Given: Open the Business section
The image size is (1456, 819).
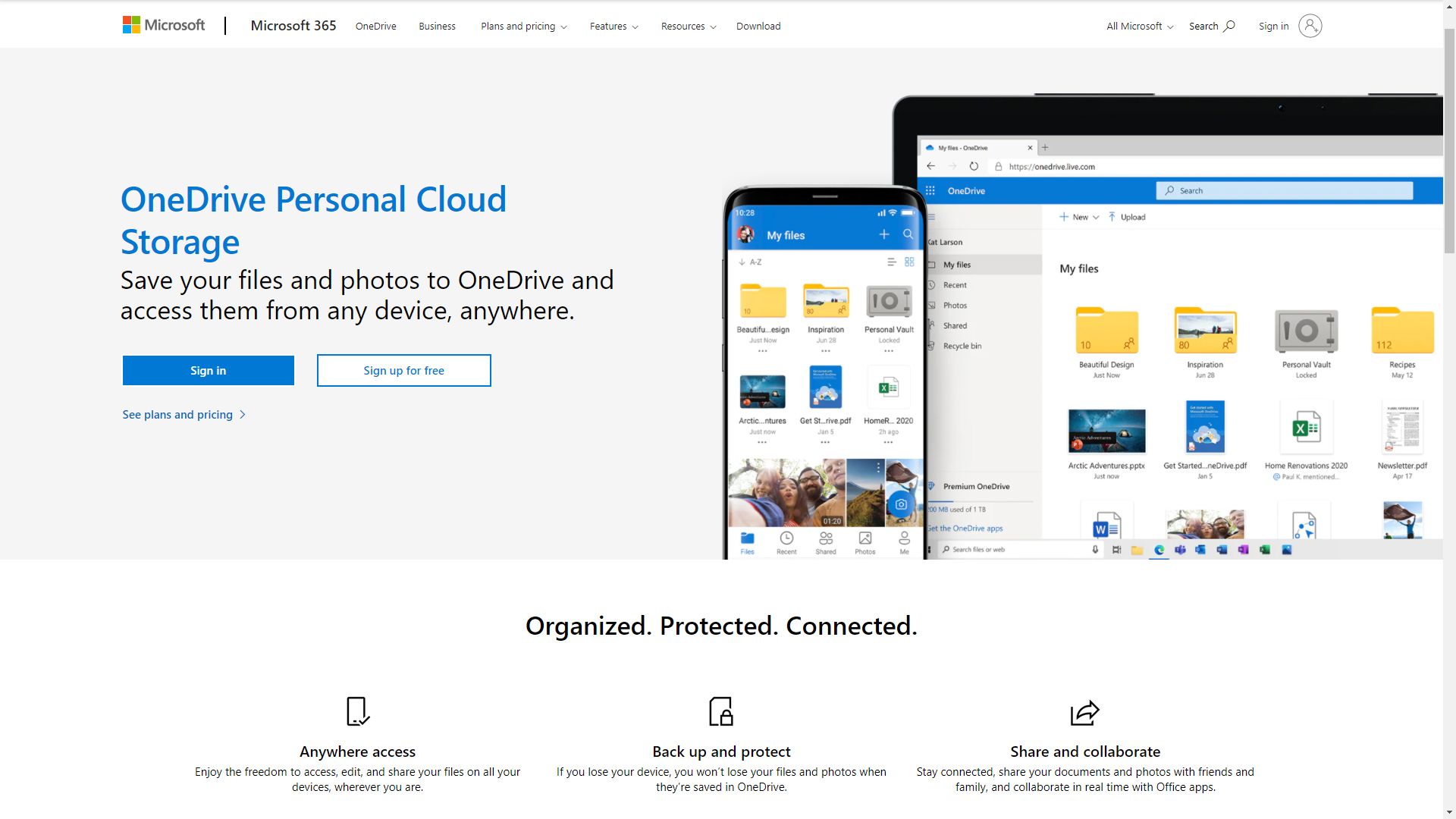Looking at the screenshot, I should click(437, 25).
